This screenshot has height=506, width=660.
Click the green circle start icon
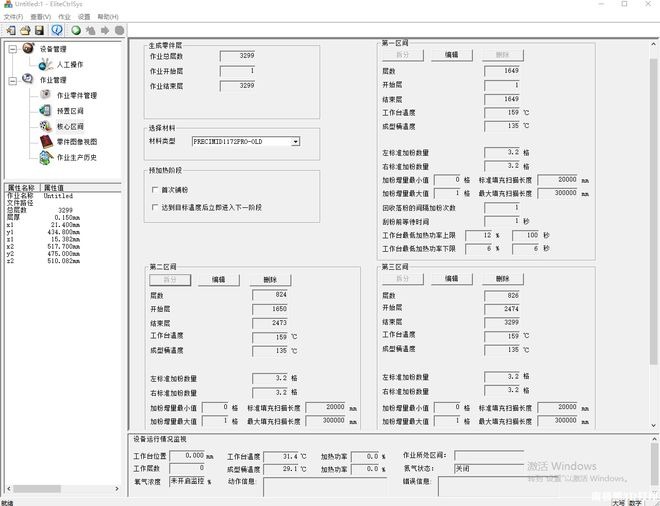tap(76, 30)
